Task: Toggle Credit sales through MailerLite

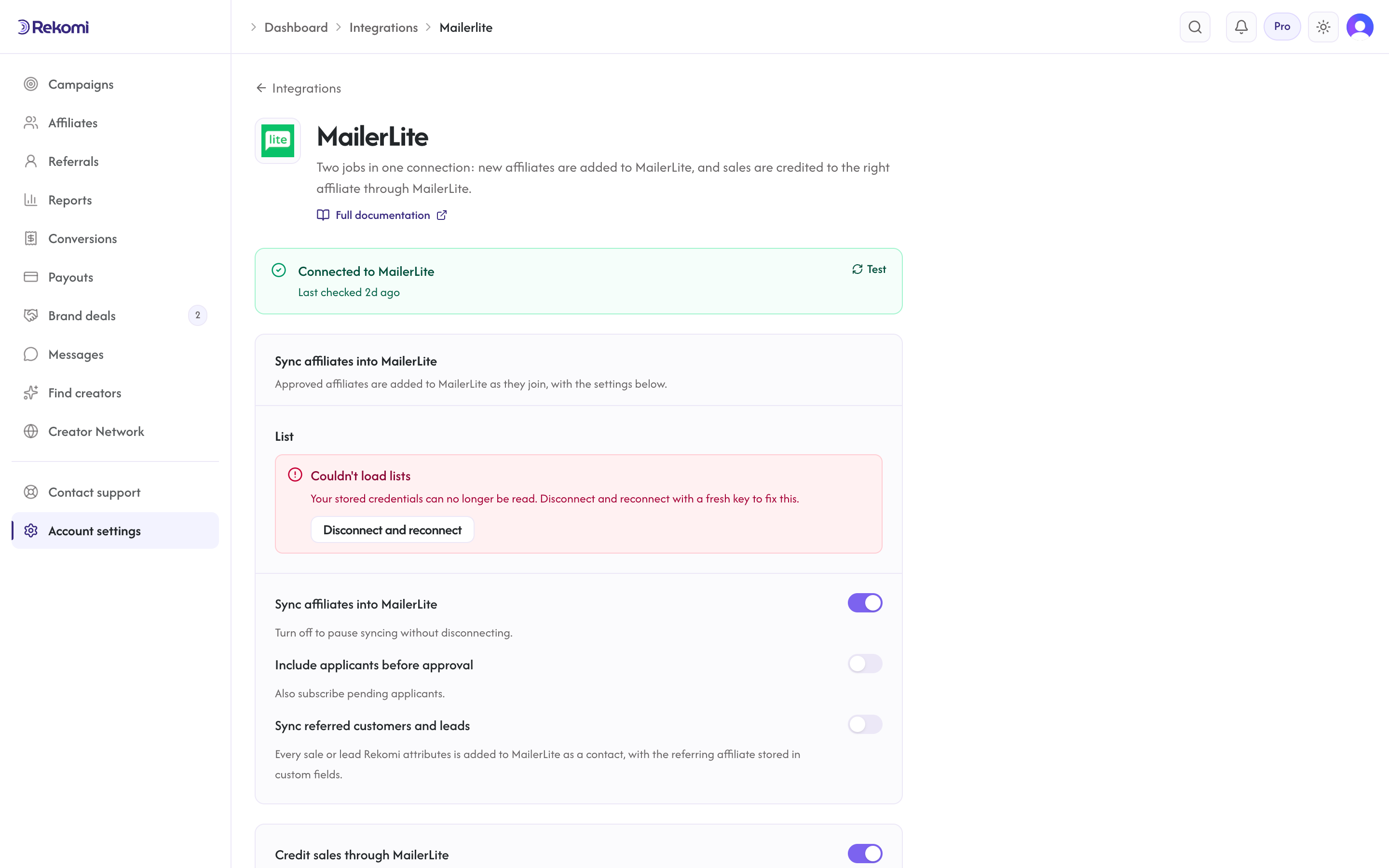Action: [x=864, y=854]
